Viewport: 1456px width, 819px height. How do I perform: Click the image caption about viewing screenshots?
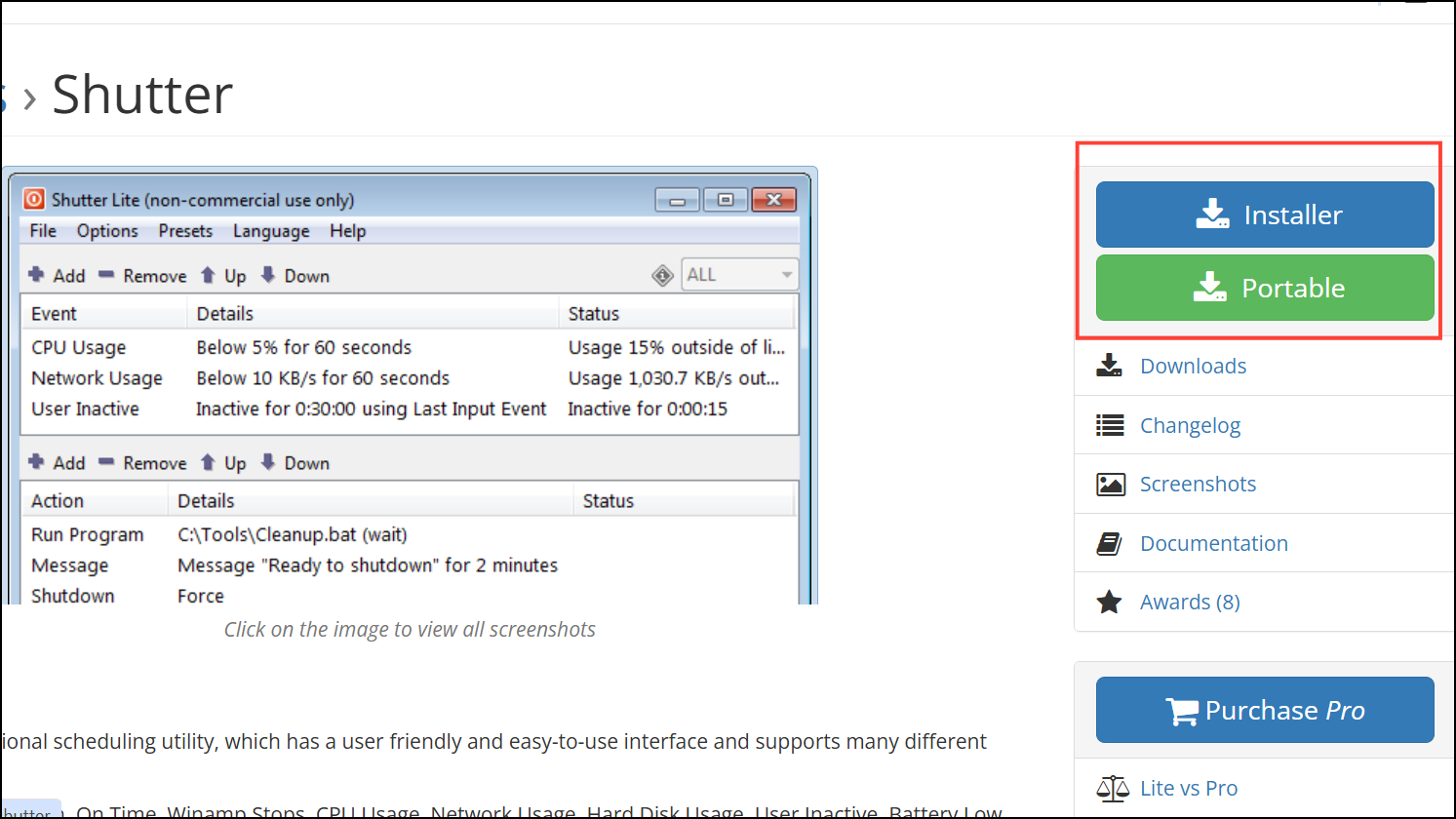coord(410,630)
